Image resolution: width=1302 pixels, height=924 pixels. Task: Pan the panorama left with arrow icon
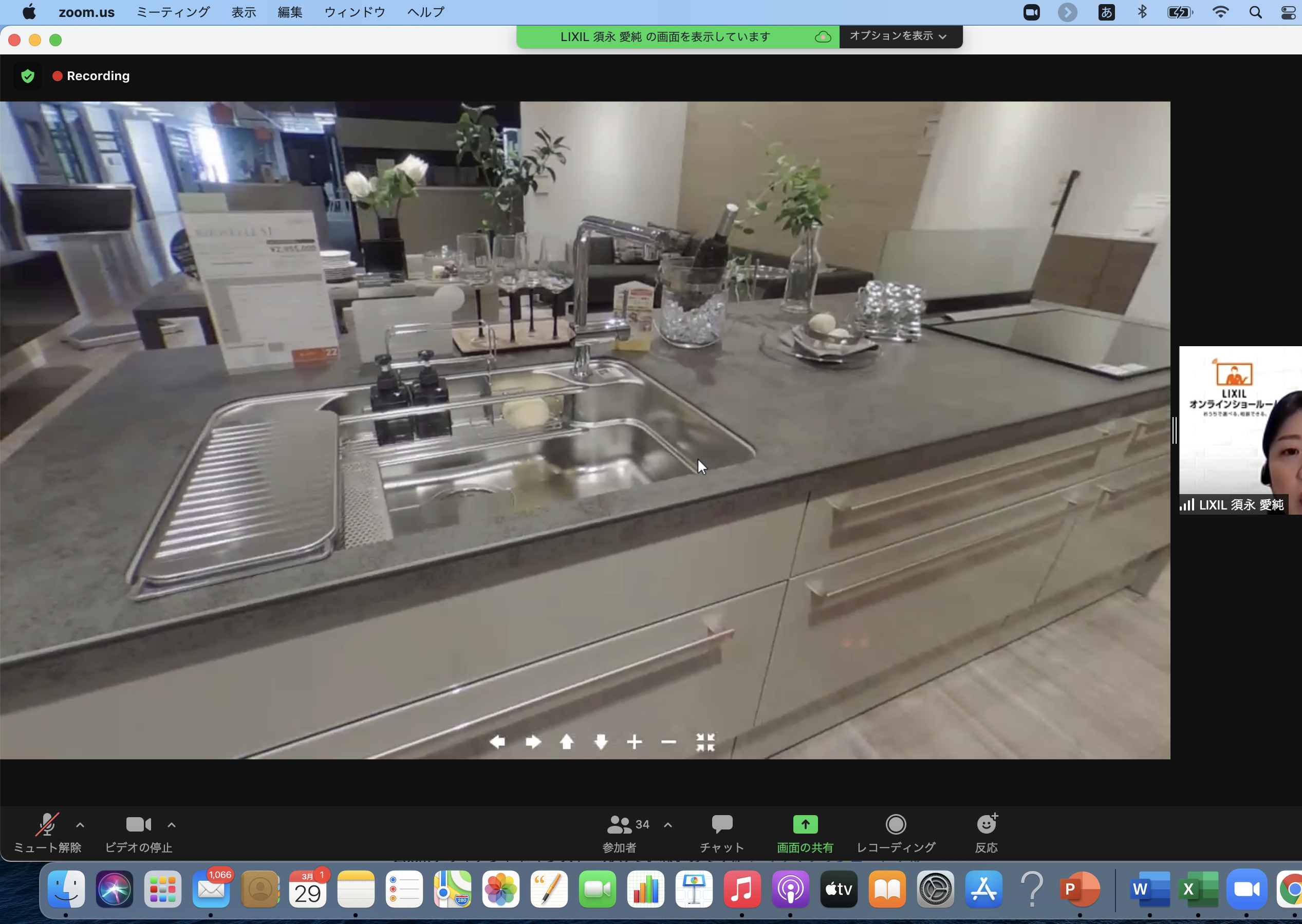(497, 742)
